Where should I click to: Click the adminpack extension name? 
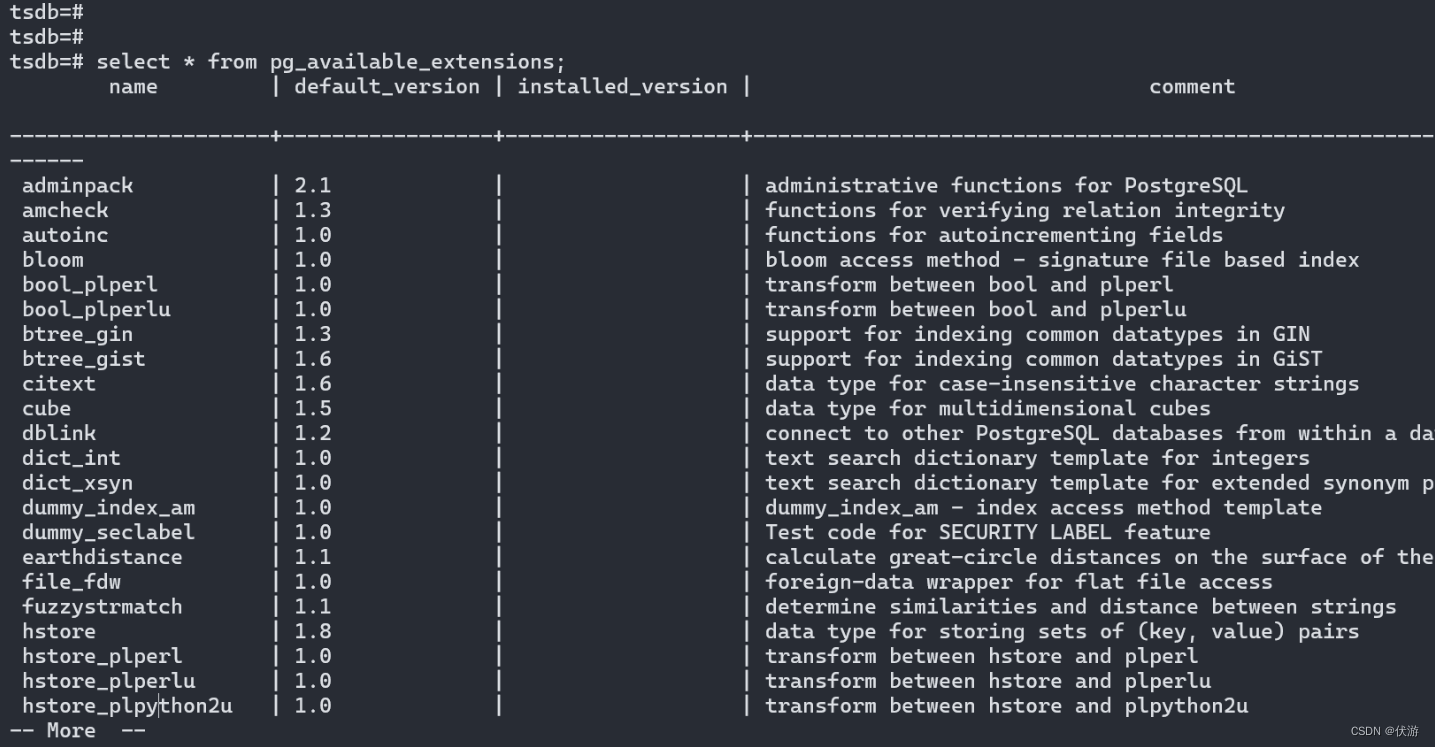[77, 185]
